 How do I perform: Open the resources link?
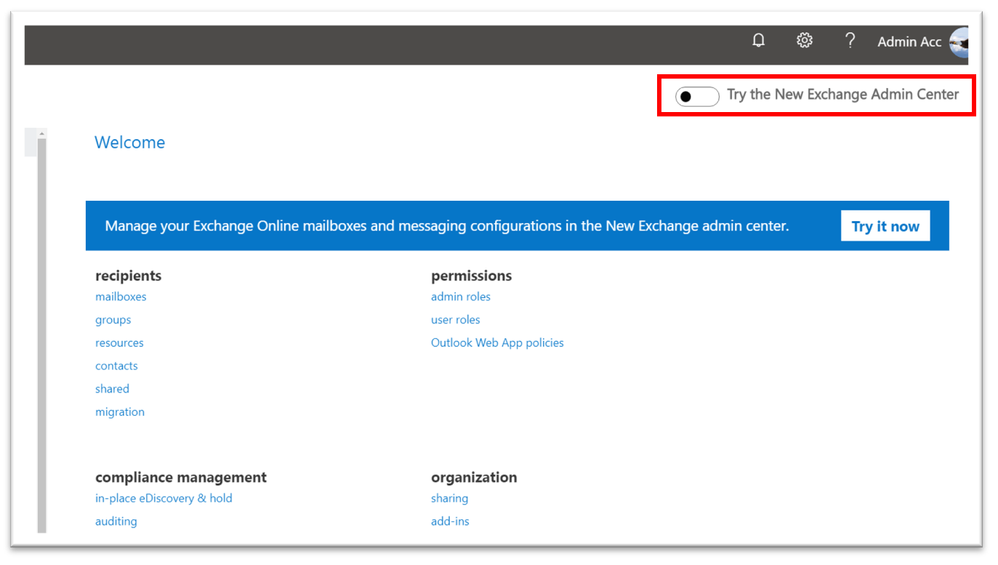(120, 343)
